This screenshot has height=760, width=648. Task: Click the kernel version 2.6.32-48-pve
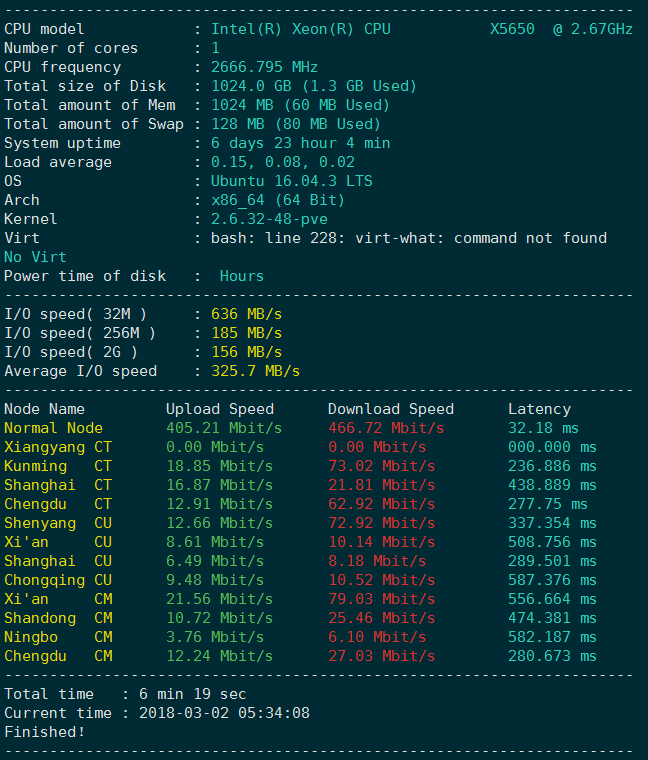269,219
